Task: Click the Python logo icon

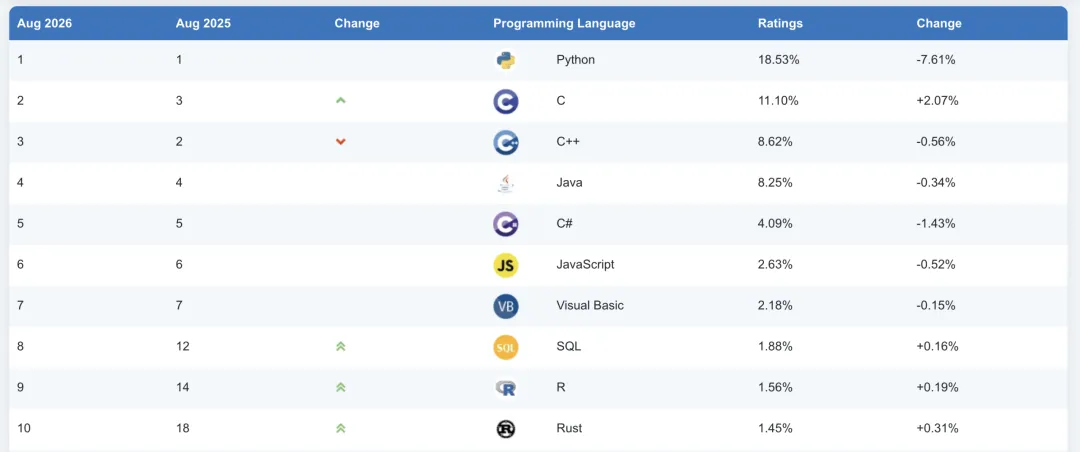Action: click(x=506, y=61)
